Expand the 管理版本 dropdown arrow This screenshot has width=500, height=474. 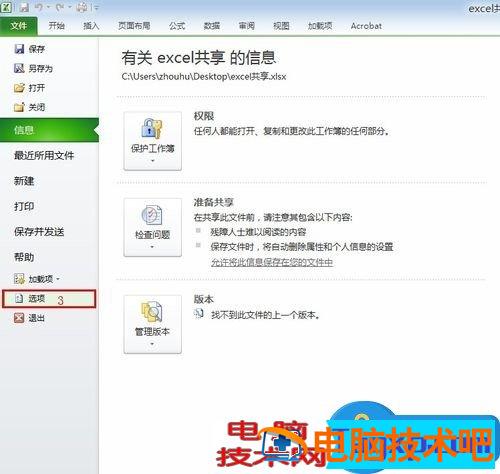(152, 344)
